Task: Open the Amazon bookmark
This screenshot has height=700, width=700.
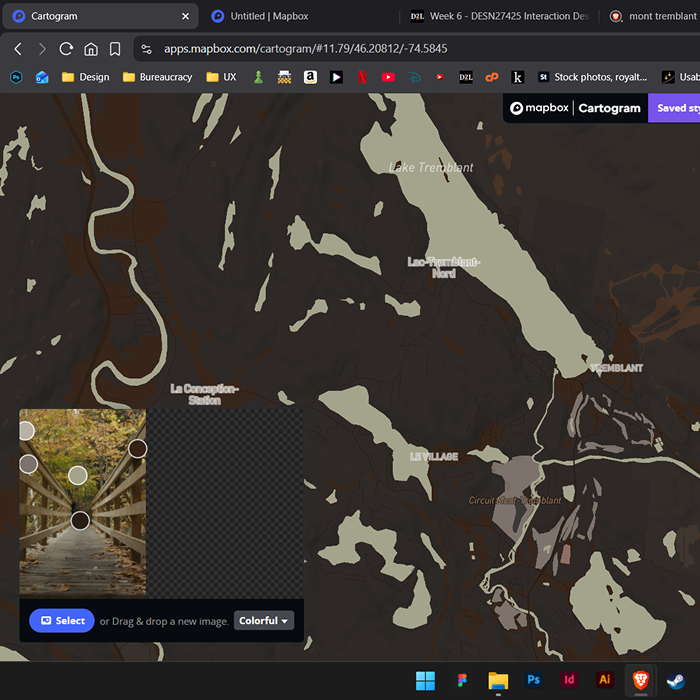Action: [310, 77]
